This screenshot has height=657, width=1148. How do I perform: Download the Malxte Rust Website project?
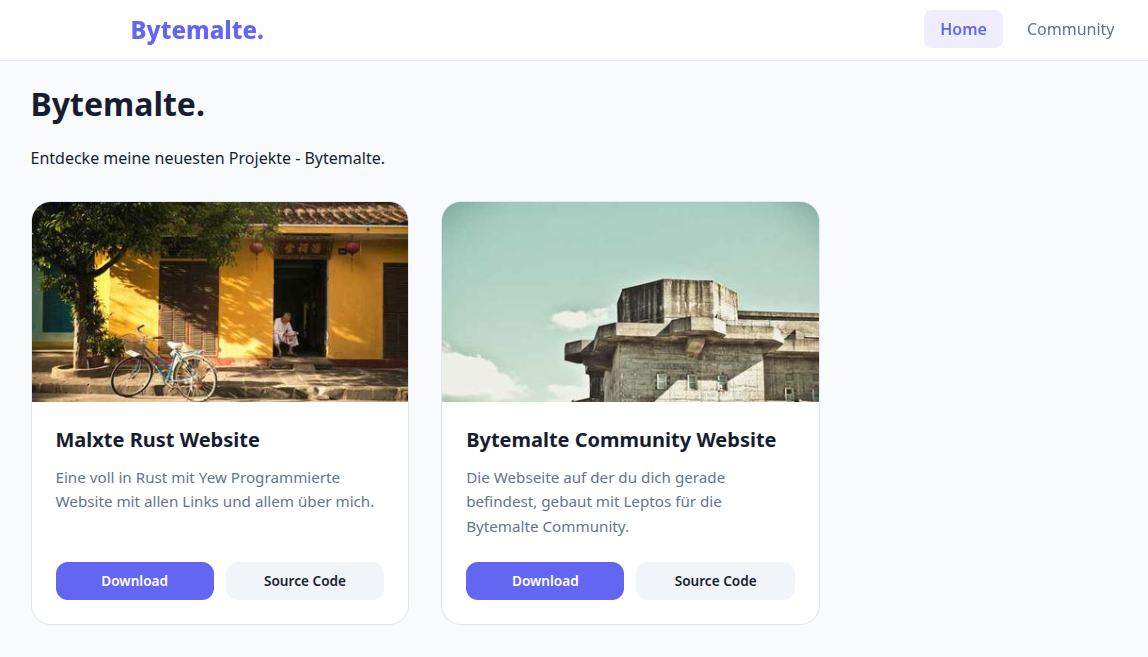point(134,580)
